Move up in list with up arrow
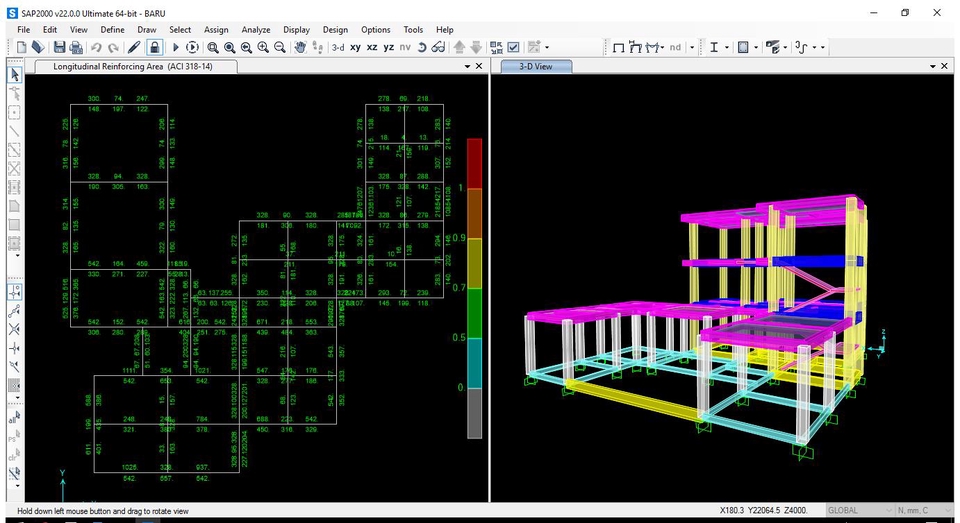The width and height of the screenshot is (960, 523). (x=459, y=47)
